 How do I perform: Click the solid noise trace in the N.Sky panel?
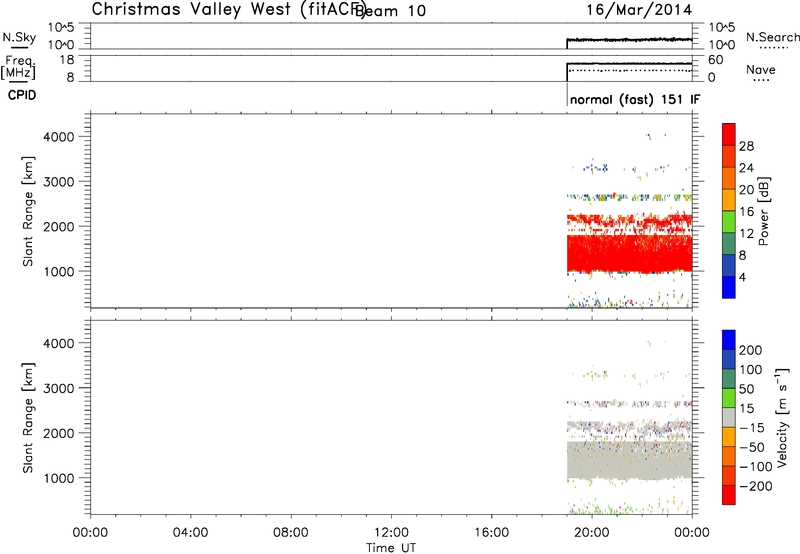pos(630,39)
